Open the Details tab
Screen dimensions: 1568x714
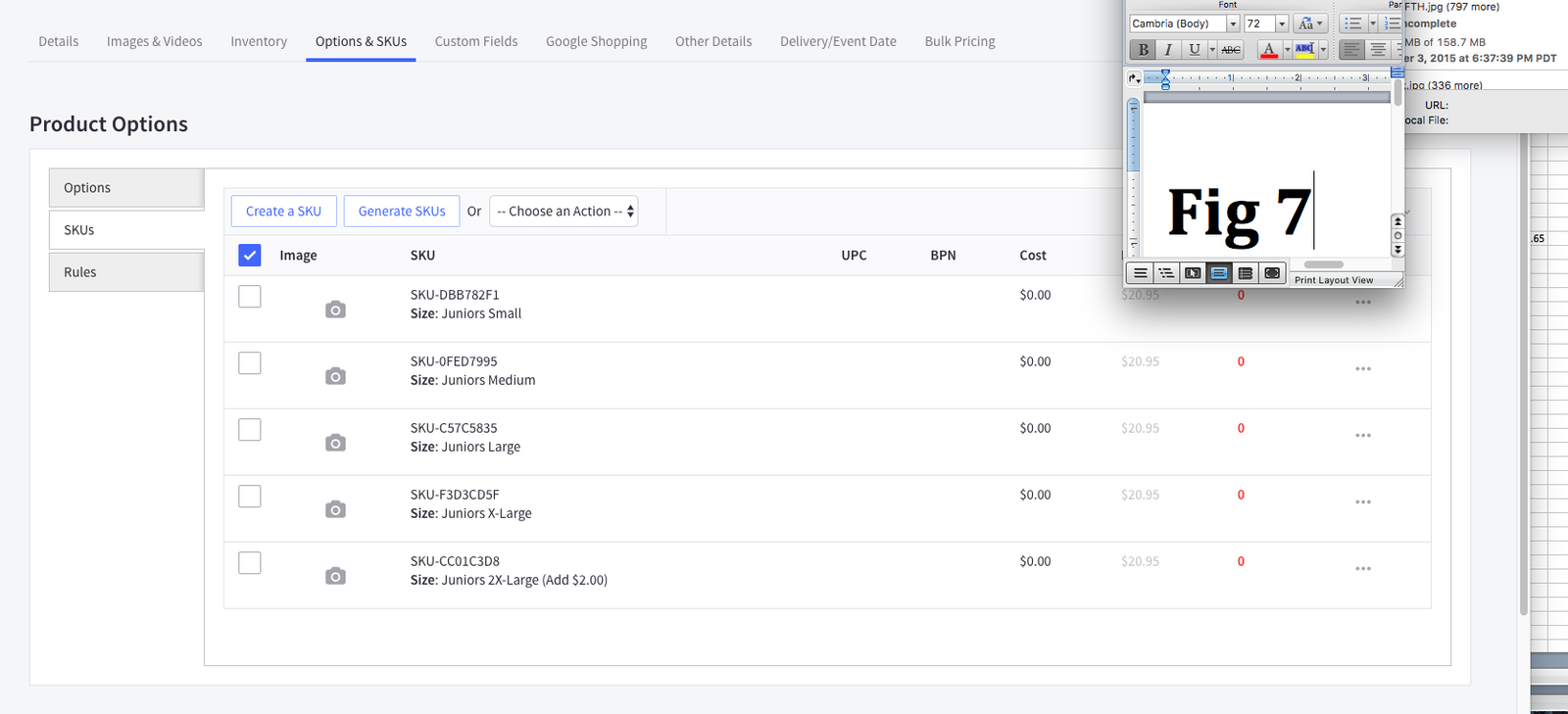[59, 41]
